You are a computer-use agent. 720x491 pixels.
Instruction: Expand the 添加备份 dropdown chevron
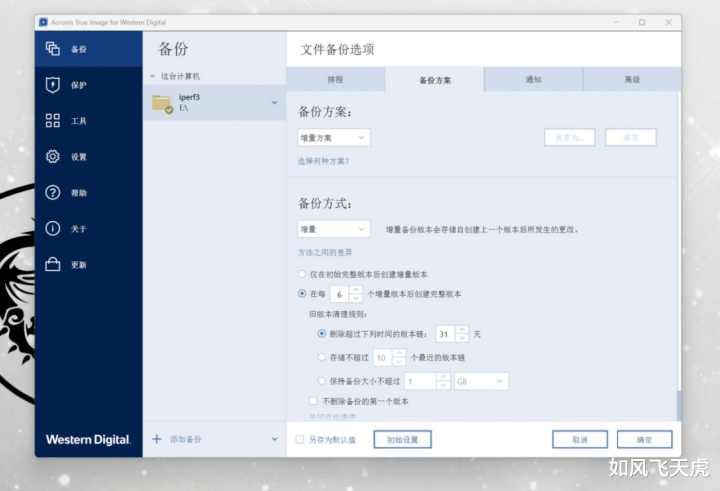click(x=275, y=439)
